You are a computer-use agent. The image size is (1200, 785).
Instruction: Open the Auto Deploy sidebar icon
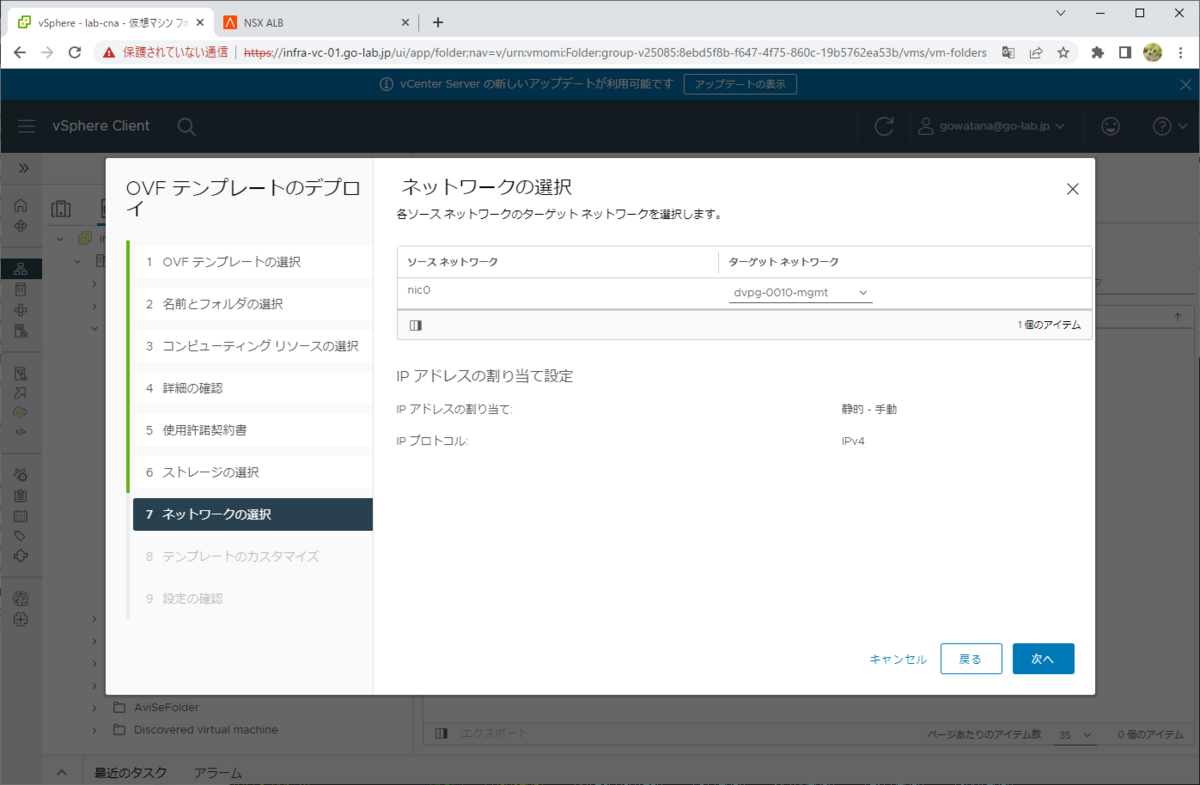21,393
